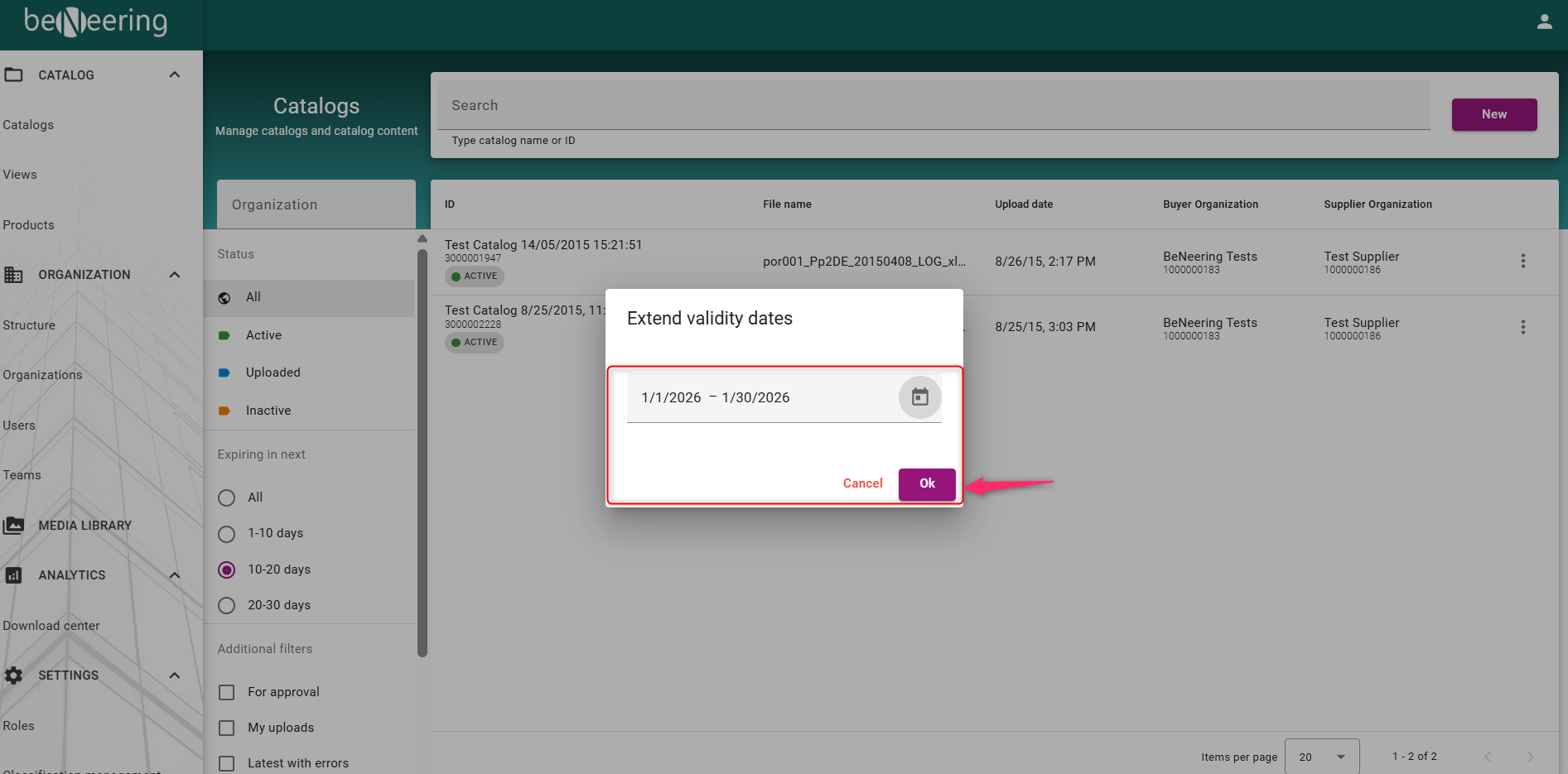The height and width of the screenshot is (774, 1568).
Task: Select the 1-10 days radio button
Action: pyautogui.click(x=227, y=534)
